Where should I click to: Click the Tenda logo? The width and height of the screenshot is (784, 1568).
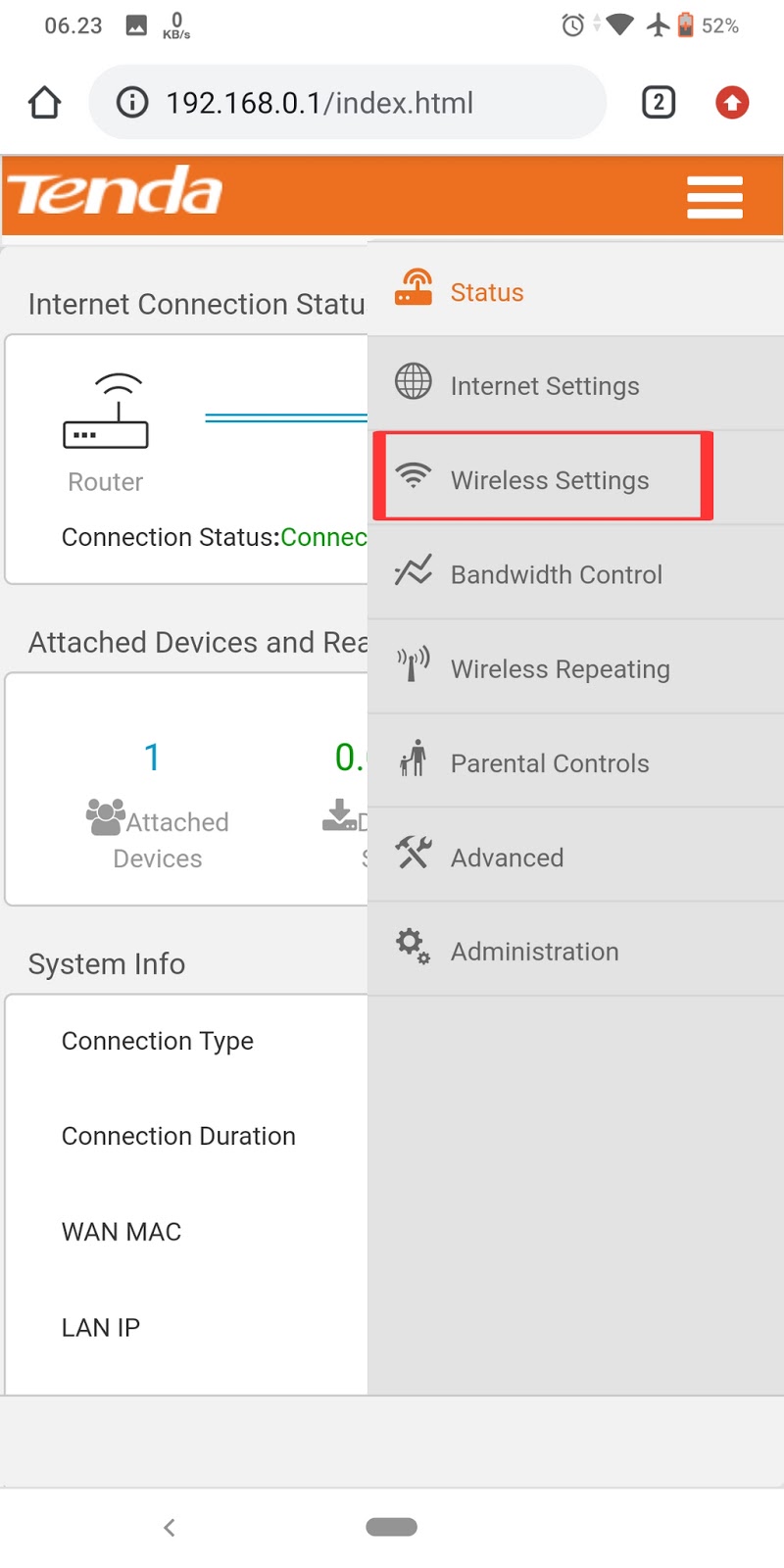(116, 191)
